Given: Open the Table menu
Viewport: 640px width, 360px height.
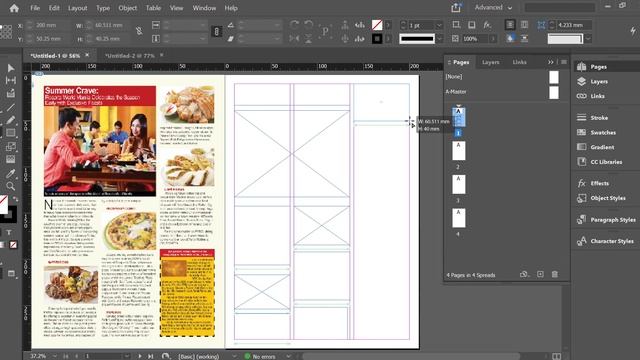Looking at the screenshot, I should coord(153,8).
